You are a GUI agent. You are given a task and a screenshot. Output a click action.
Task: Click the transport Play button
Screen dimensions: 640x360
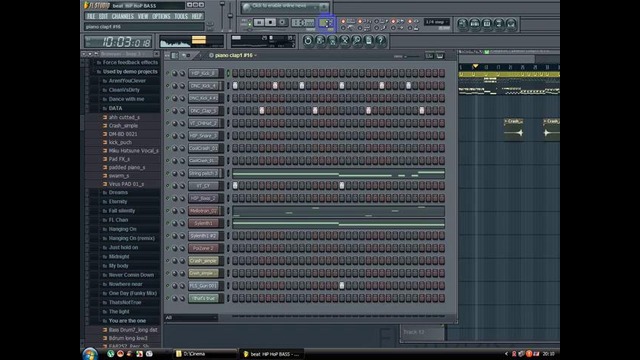click(x=259, y=22)
